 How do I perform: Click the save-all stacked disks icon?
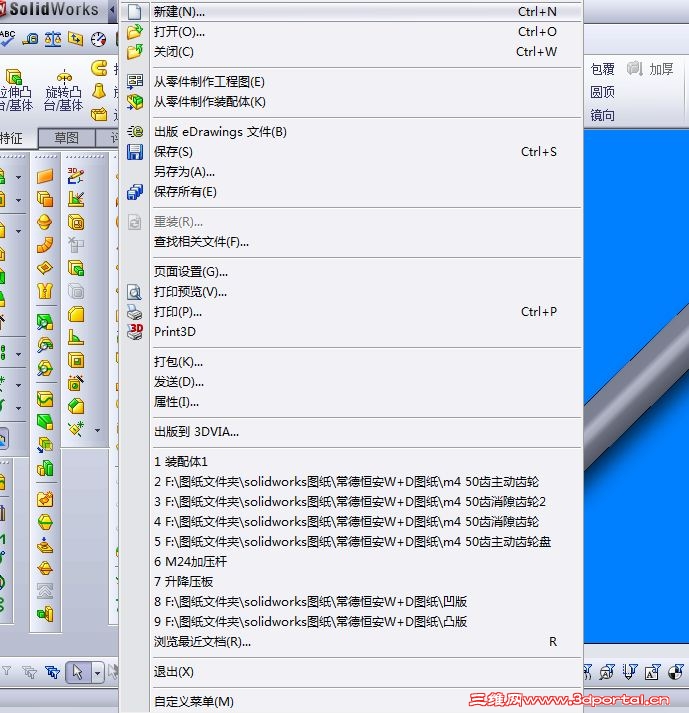pyautogui.click(x=135, y=192)
